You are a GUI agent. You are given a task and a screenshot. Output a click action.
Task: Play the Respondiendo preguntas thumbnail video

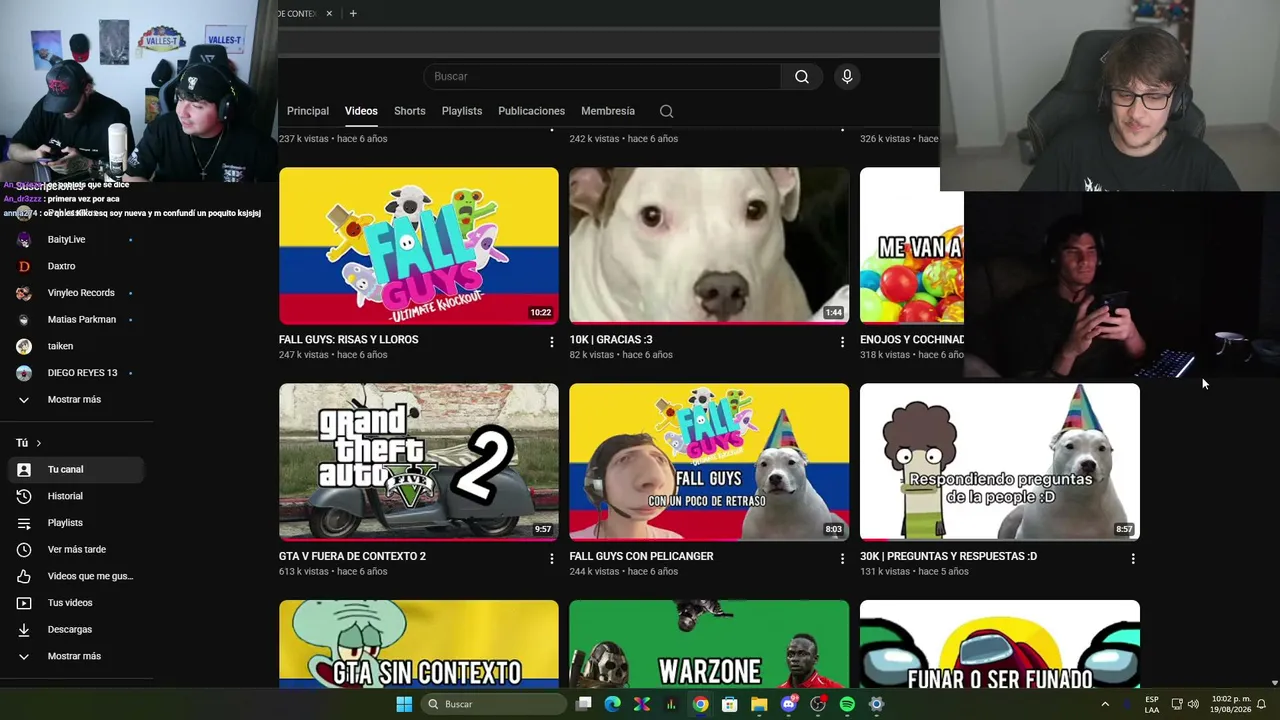[1000, 462]
